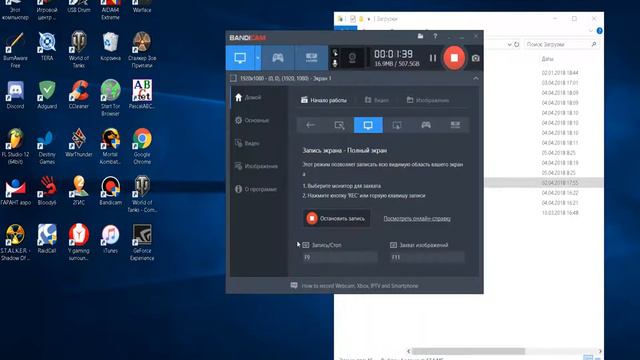Screen dimensions: 640x360
Task: Open dropdown arrow beside screen recording mode
Action: [258, 58]
